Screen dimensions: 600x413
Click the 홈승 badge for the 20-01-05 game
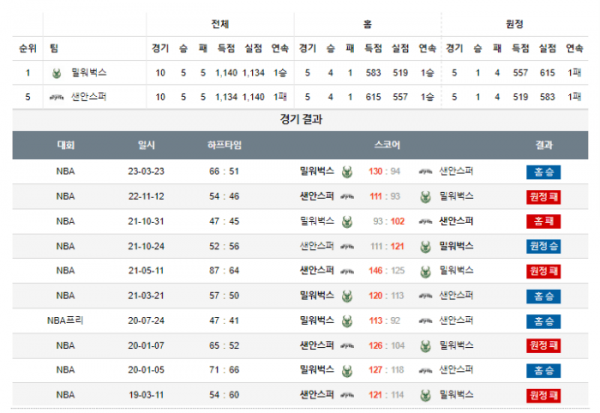(543, 371)
